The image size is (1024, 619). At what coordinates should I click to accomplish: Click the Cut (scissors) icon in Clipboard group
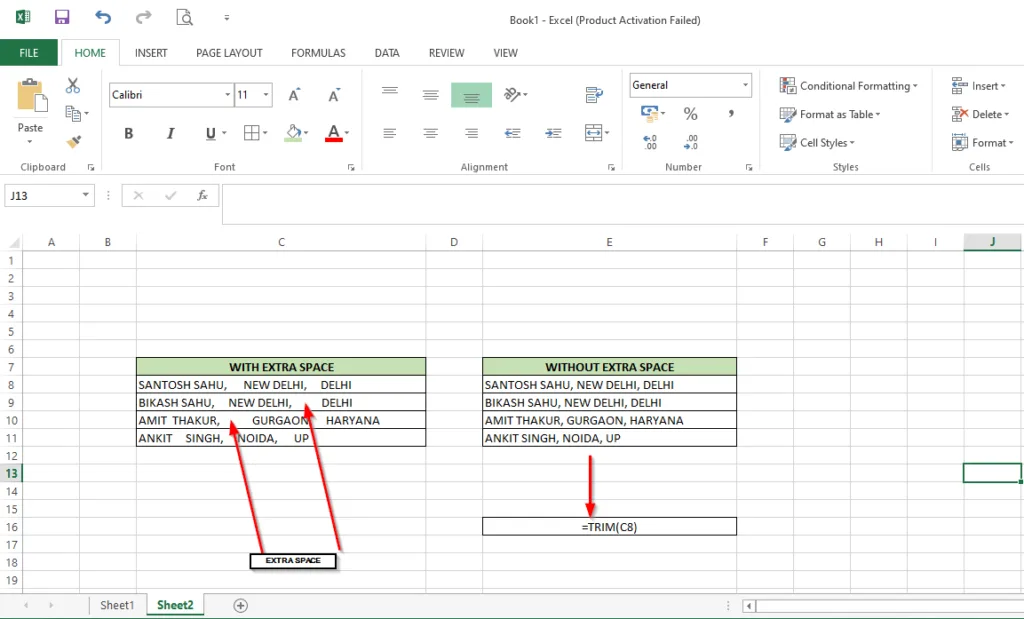tap(72, 85)
